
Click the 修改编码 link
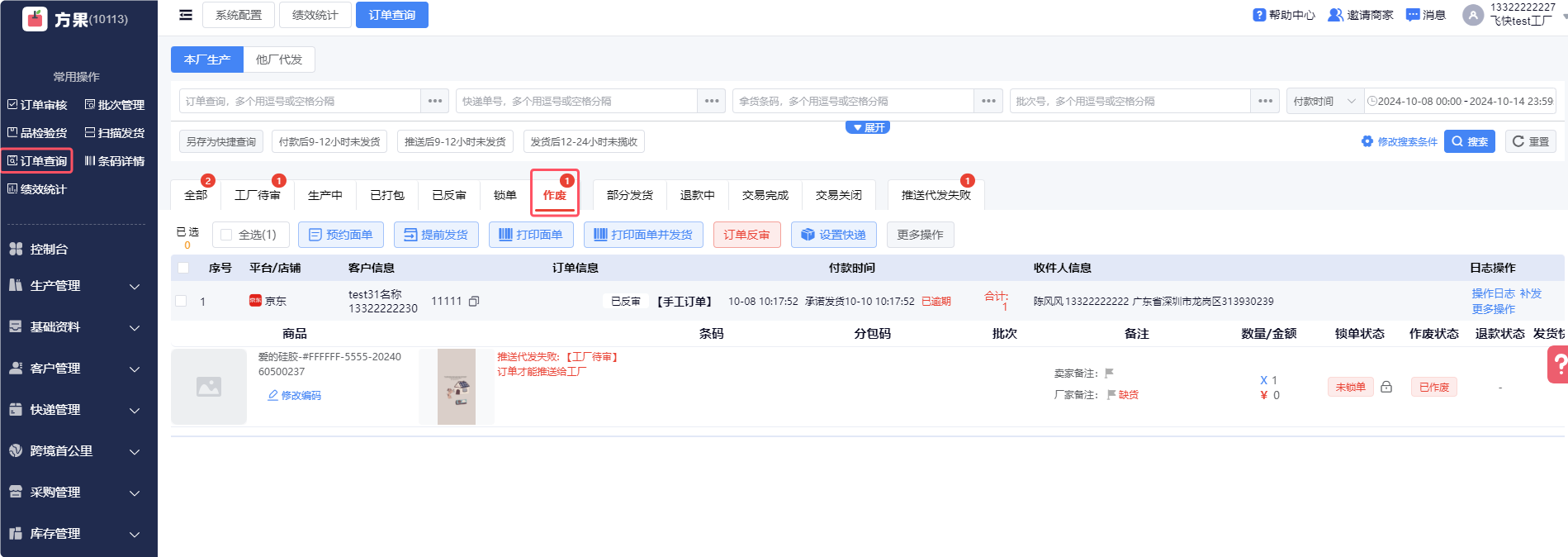coord(295,396)
